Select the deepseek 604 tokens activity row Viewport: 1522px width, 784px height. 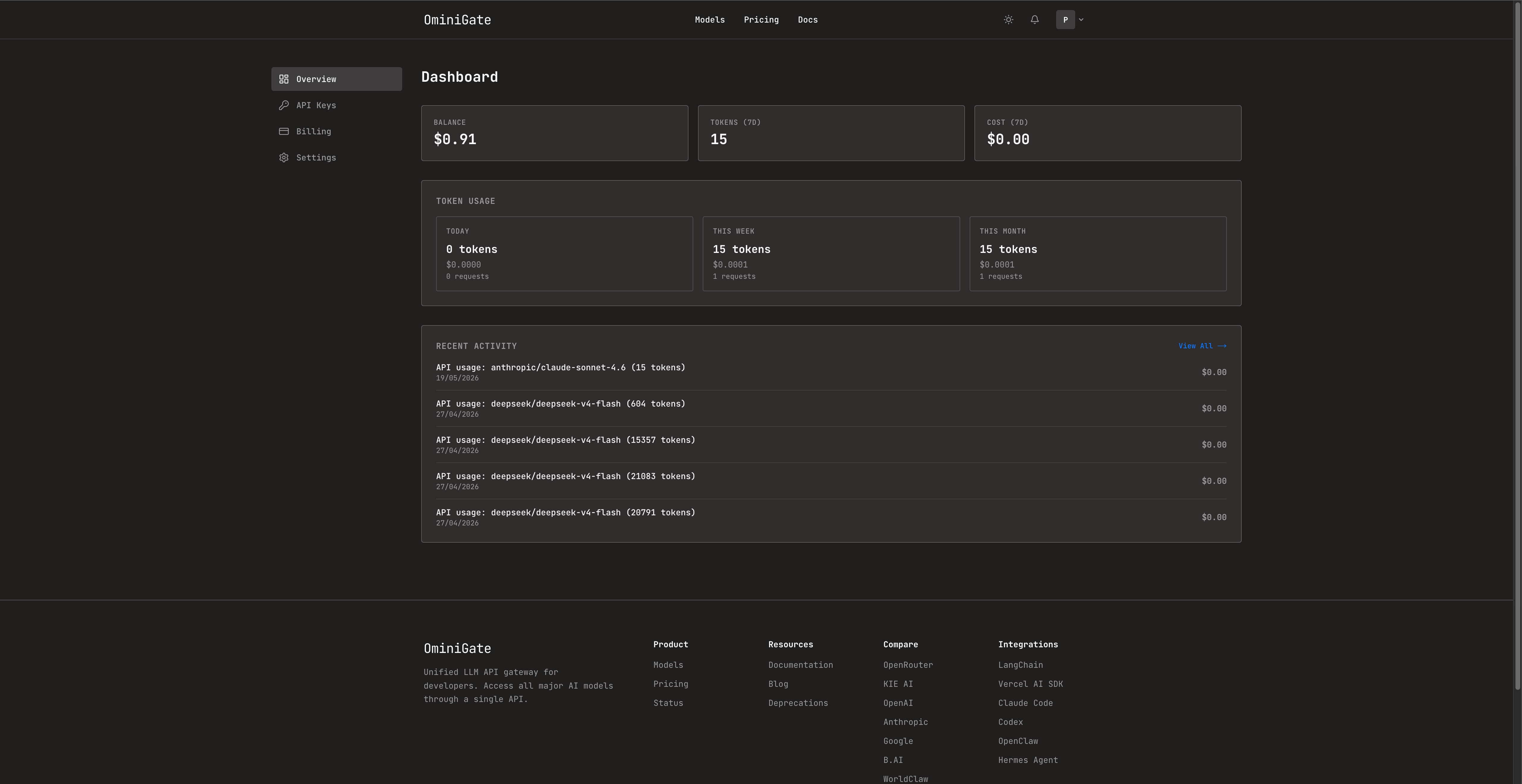click(831, 408)
